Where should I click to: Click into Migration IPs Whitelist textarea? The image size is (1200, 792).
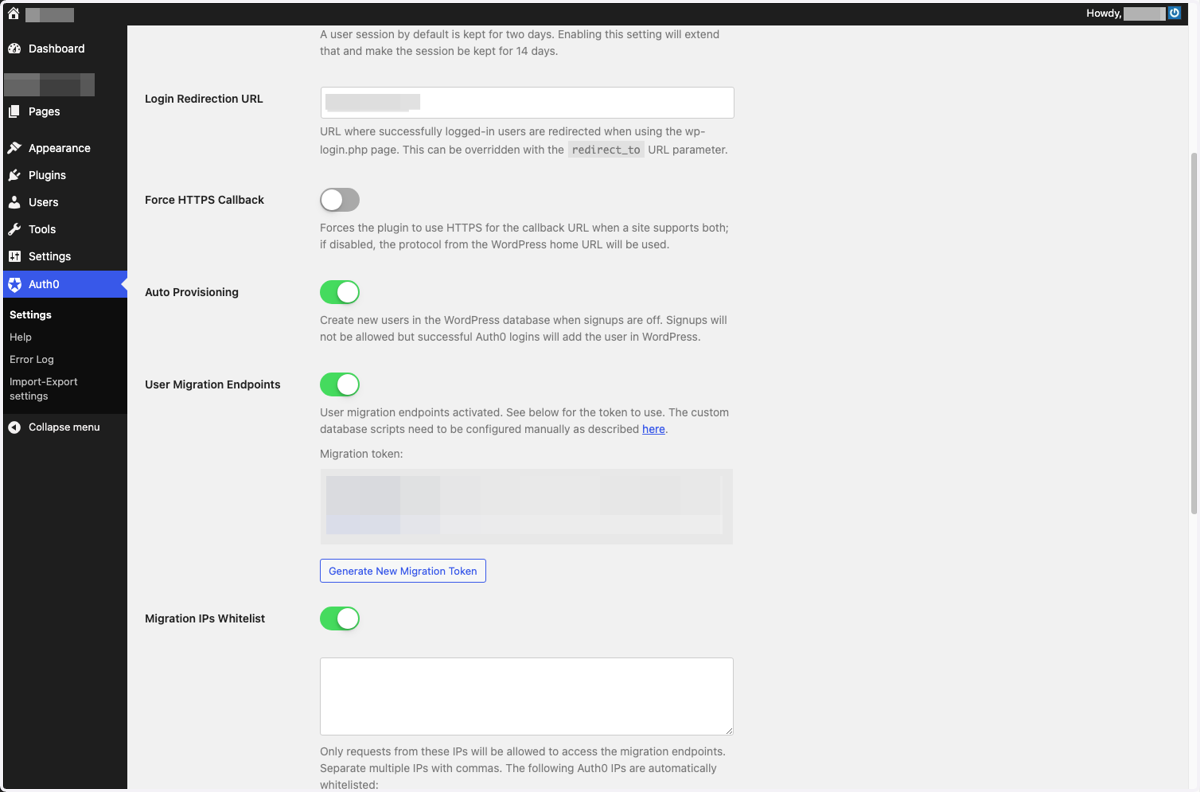527,696
